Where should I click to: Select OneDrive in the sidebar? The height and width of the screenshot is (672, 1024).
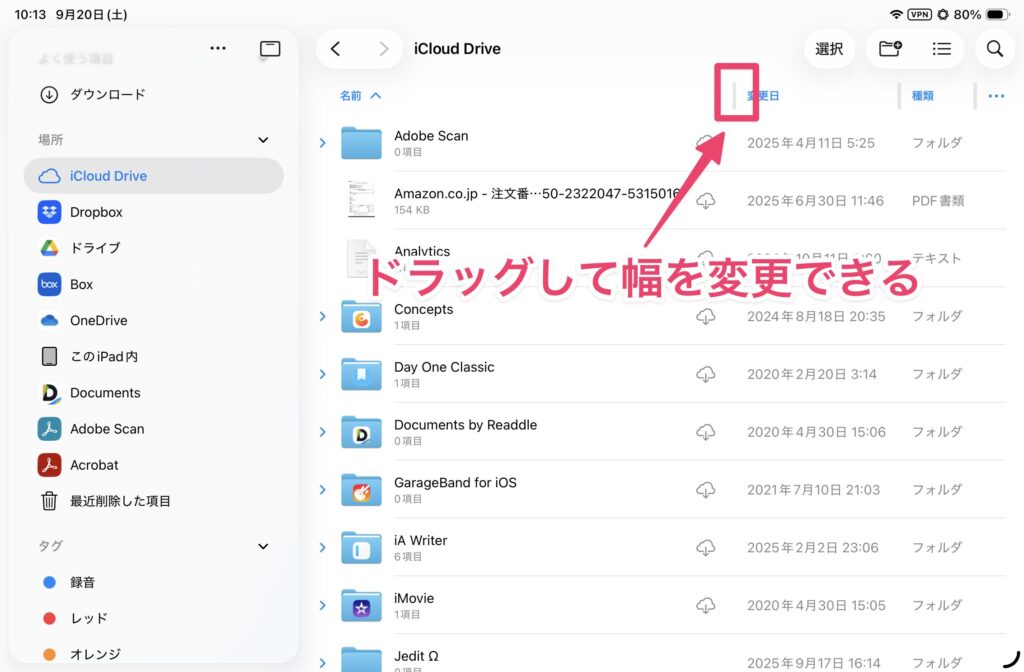153,321
